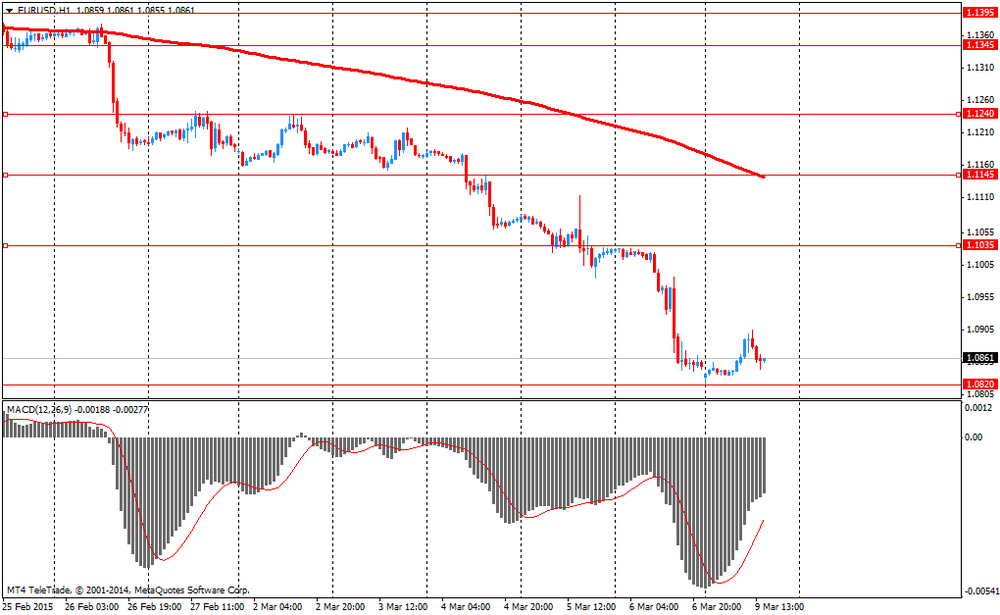This screenshot has width=1000, height=615.
Task: Click the 0.00 MACD zero level value
Action: point(974,438)
